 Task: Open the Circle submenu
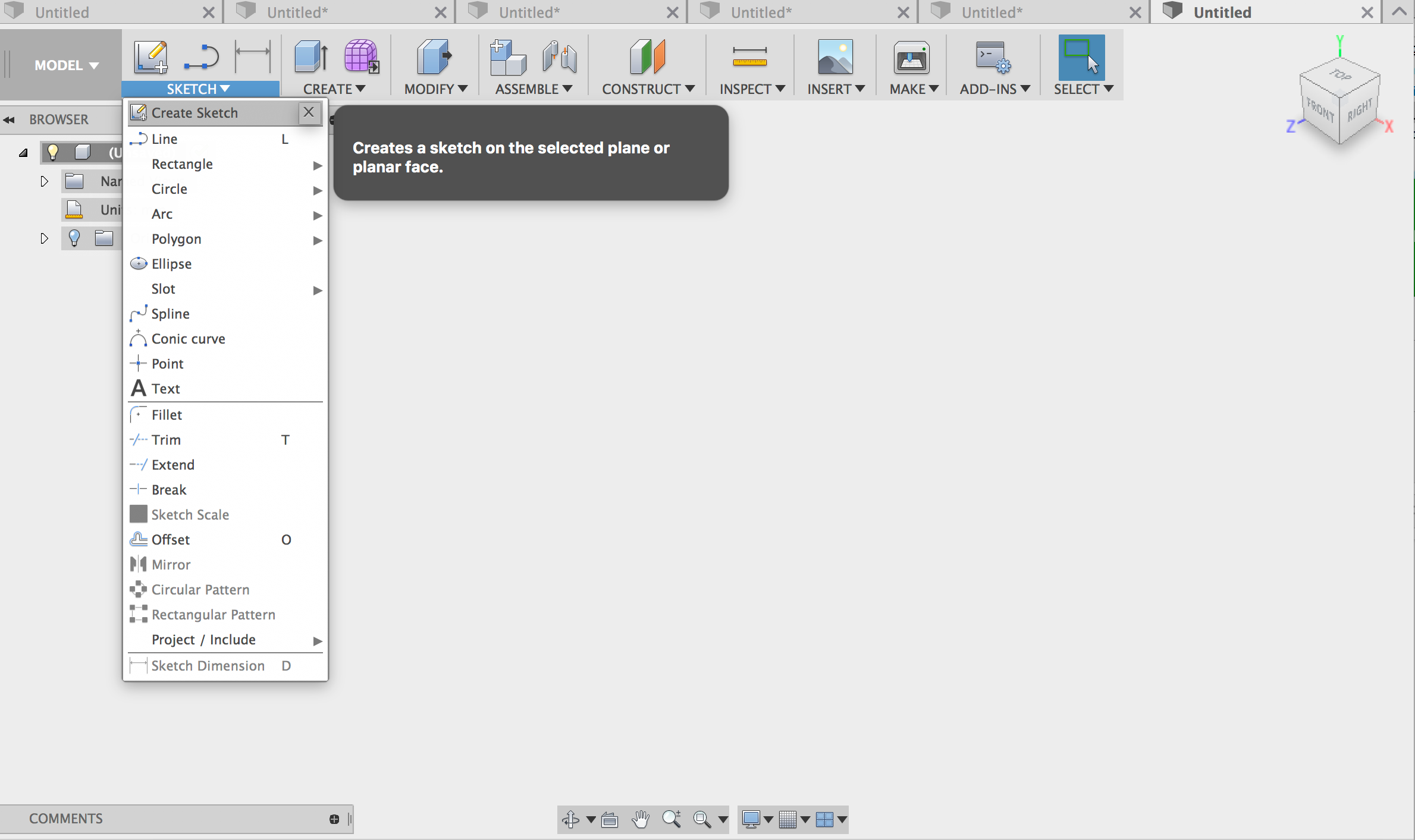(225, 189)
